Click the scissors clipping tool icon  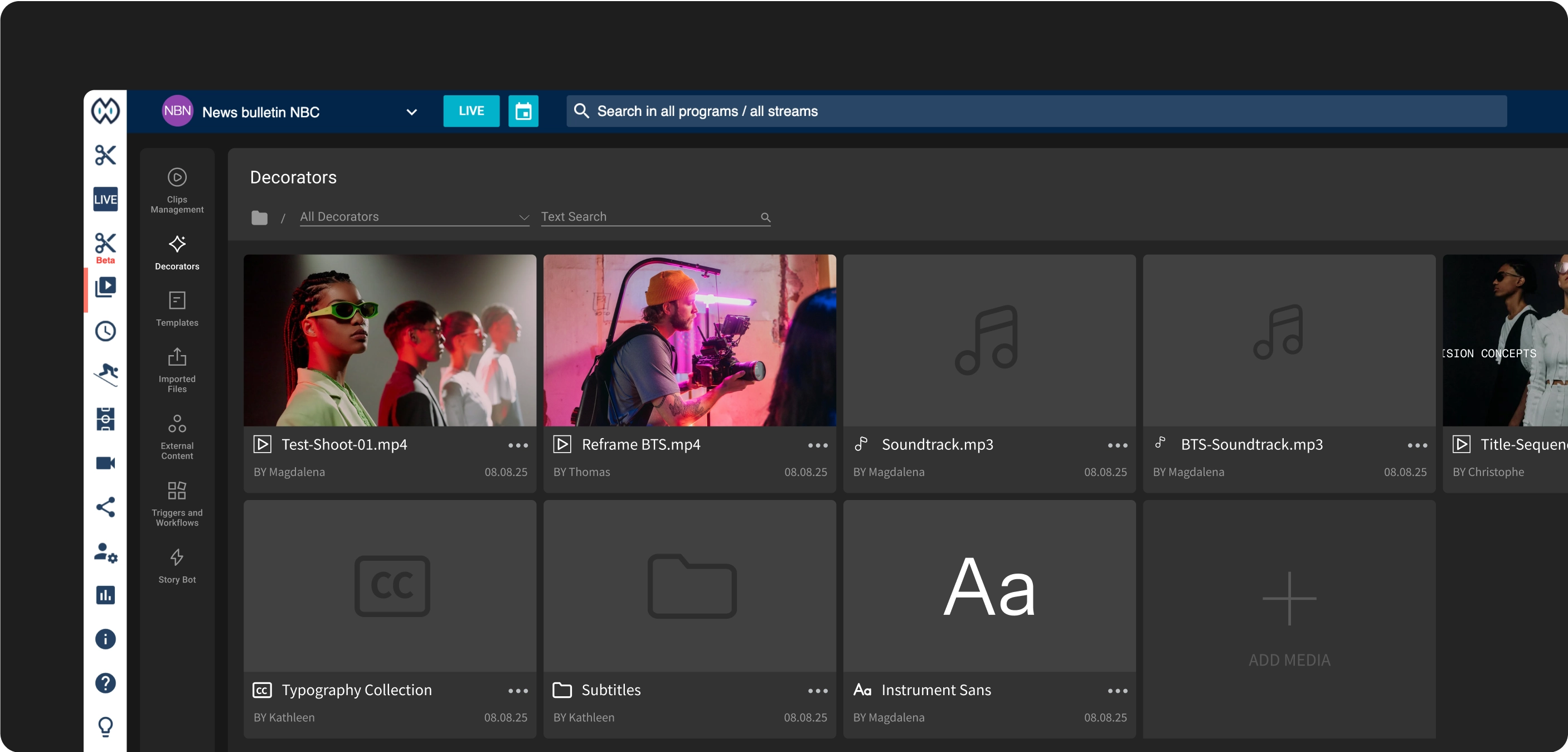pos(105,156)
